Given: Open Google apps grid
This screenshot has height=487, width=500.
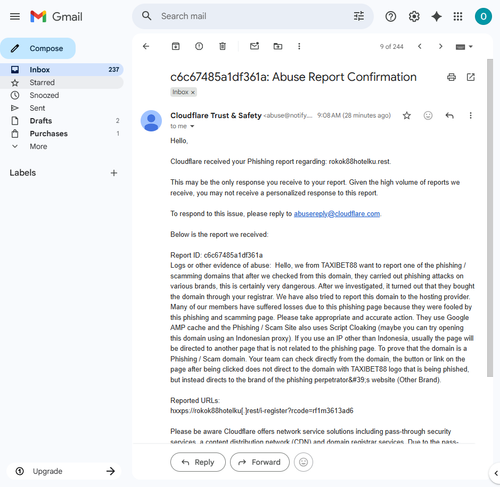Looking at the screenshot, I should pos(458,16).
